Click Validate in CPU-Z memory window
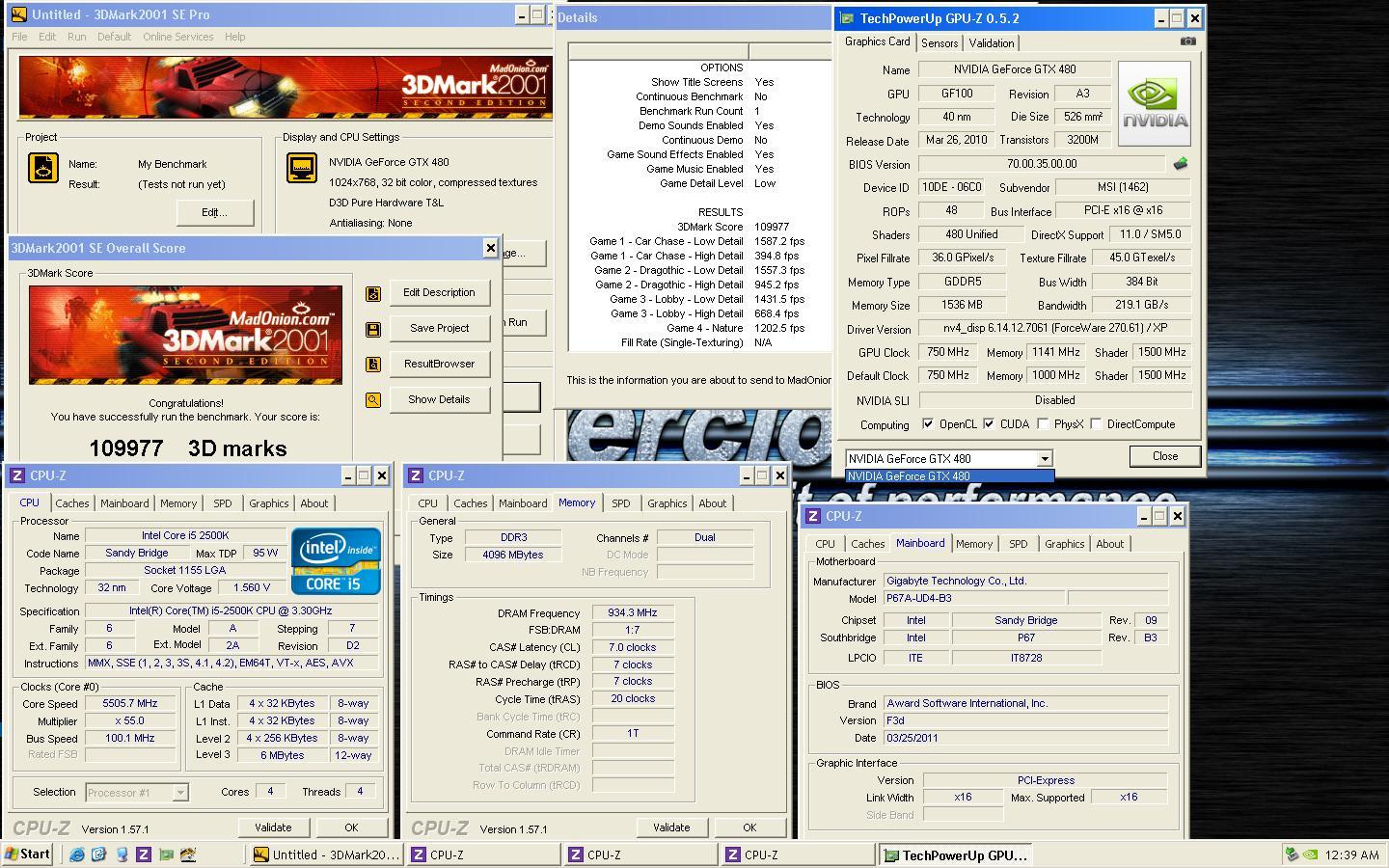Screen dimensions: 1389x868 tap(671, 827)
